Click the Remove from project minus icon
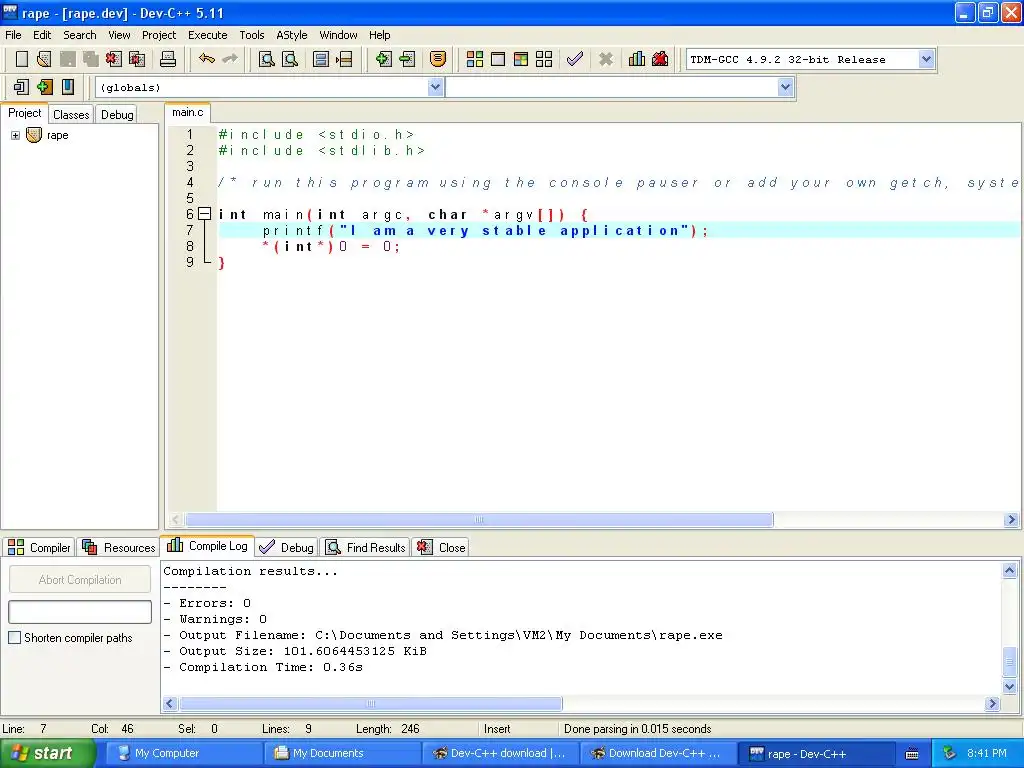The image size is (1024, 768). click(407, 59)
